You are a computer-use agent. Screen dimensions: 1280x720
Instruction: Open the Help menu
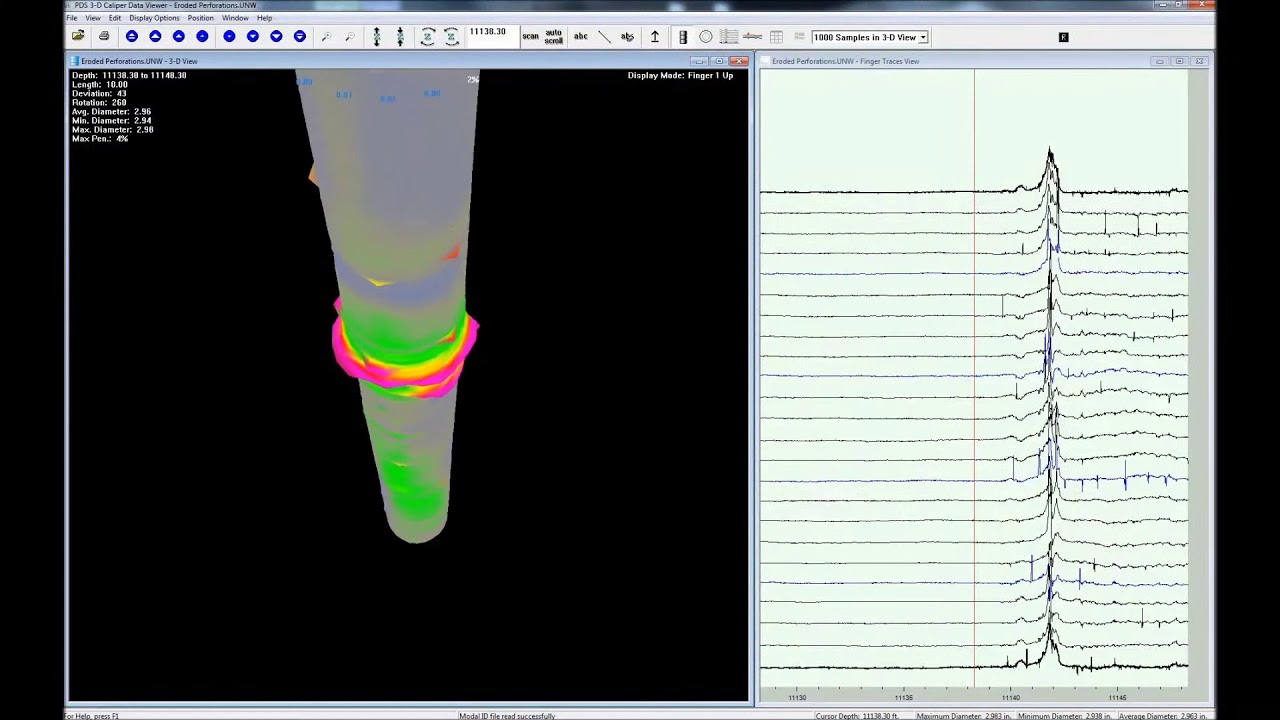tap(264, 18)
